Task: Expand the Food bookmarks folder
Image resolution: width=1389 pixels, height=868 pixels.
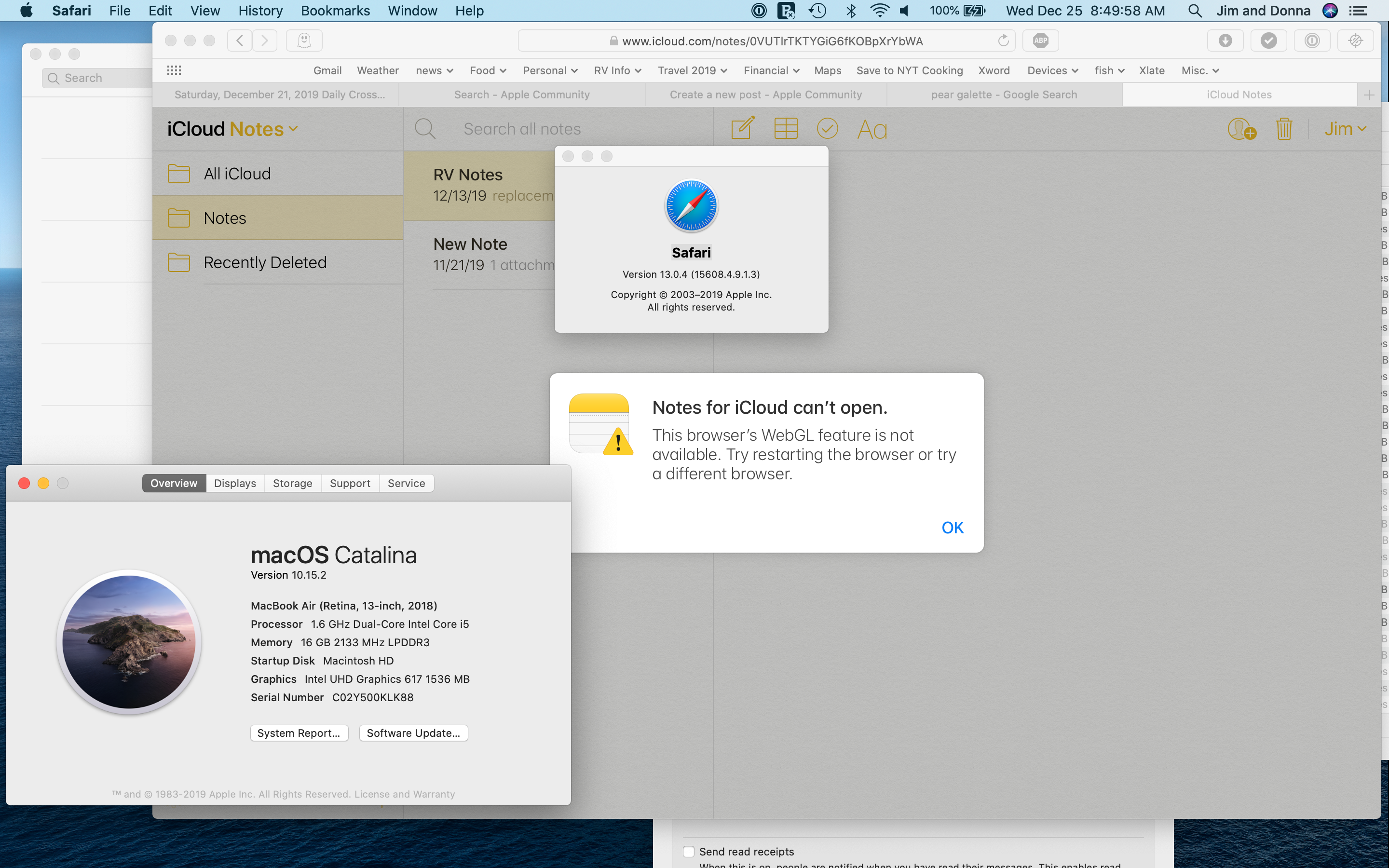Action: pos(487,70)
